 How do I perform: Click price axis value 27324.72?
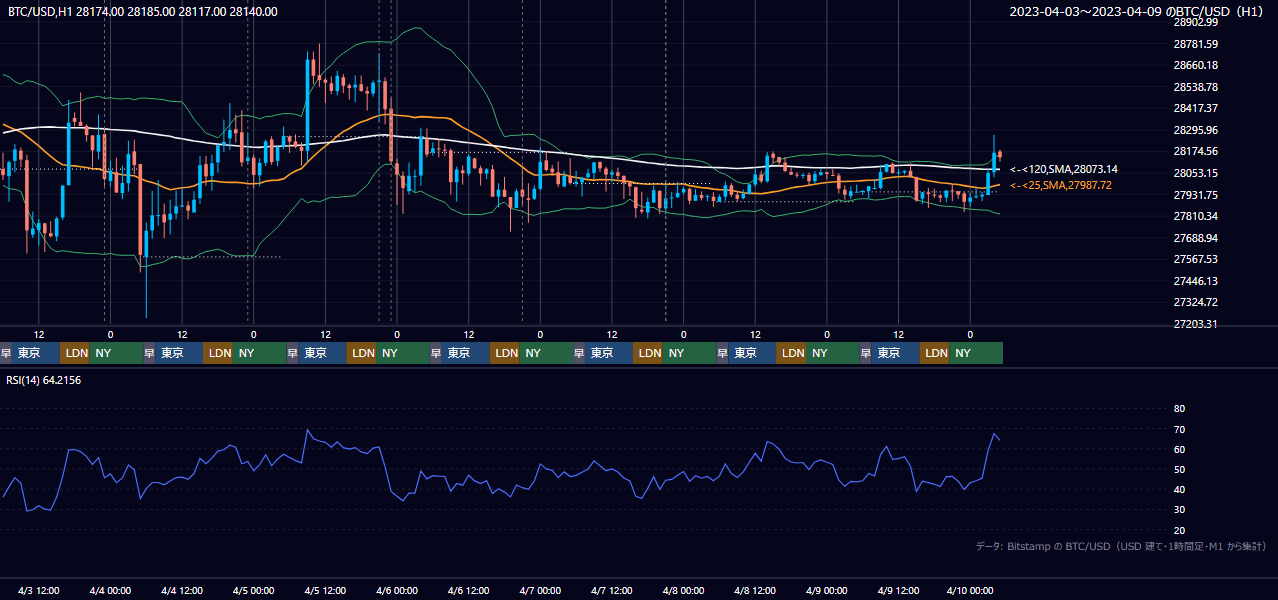click(1195, 302)
